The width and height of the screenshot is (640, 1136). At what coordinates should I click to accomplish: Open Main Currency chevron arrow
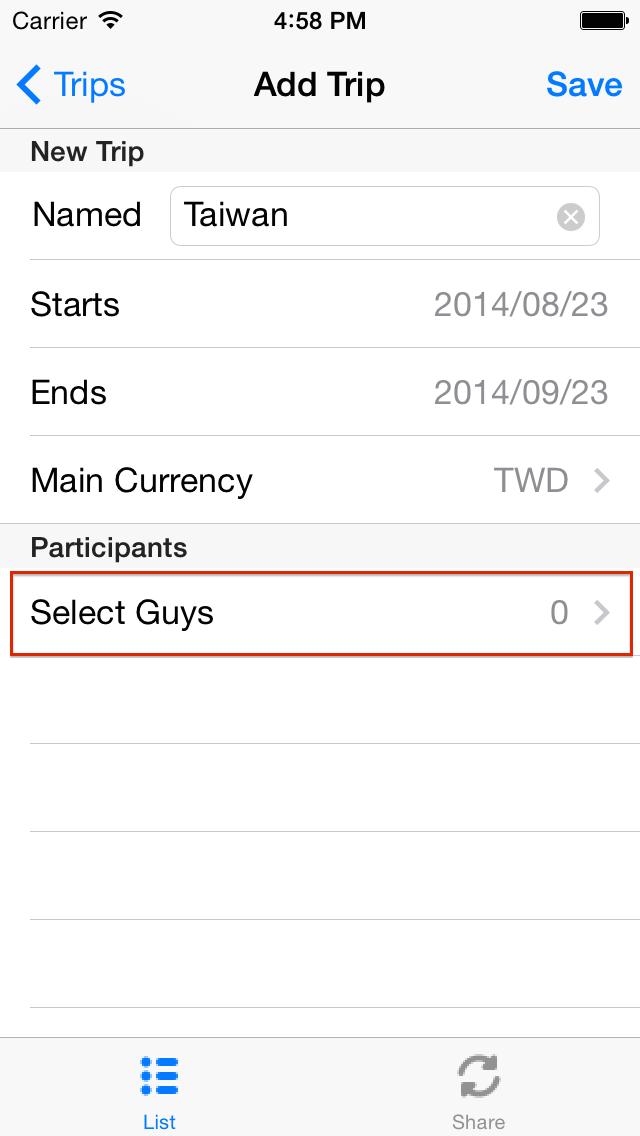point(602,481)
